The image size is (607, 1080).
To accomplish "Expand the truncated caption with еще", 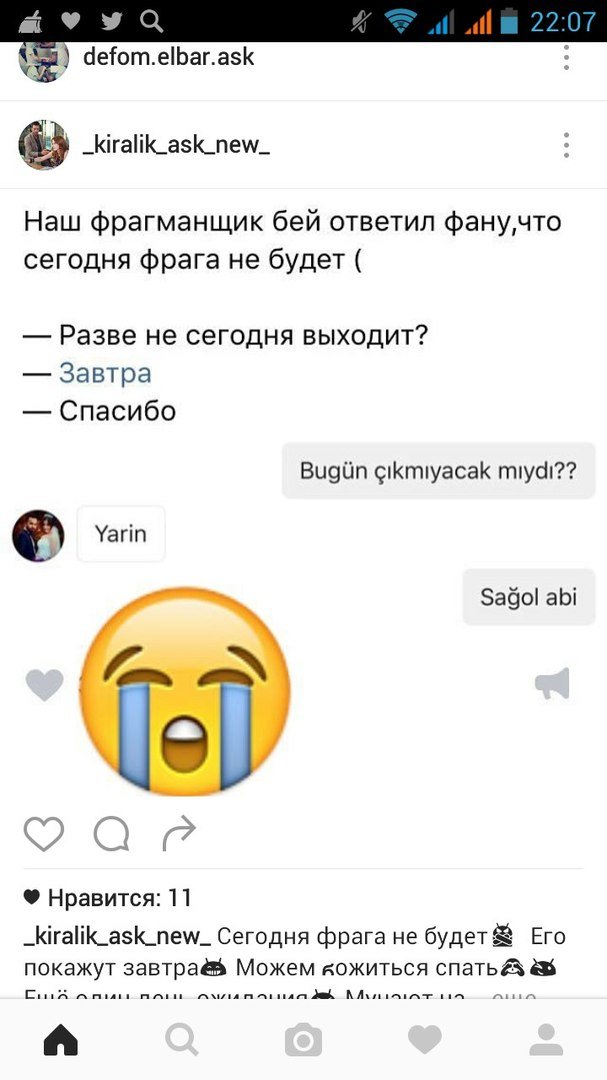I will [x=514, y=995].
